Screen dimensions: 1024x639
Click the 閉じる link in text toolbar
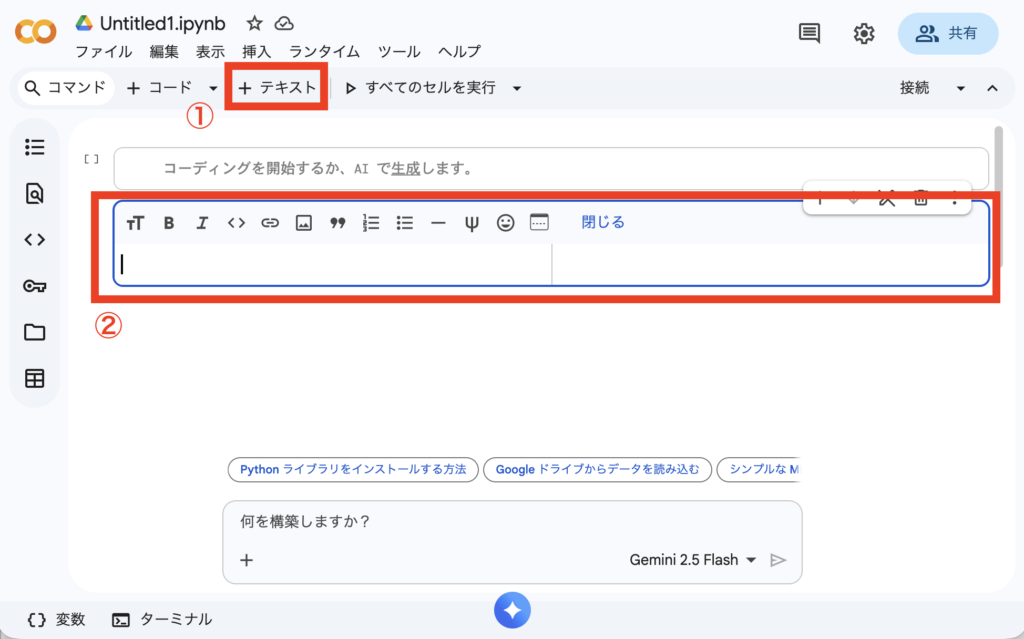click(x=603, y=223)
